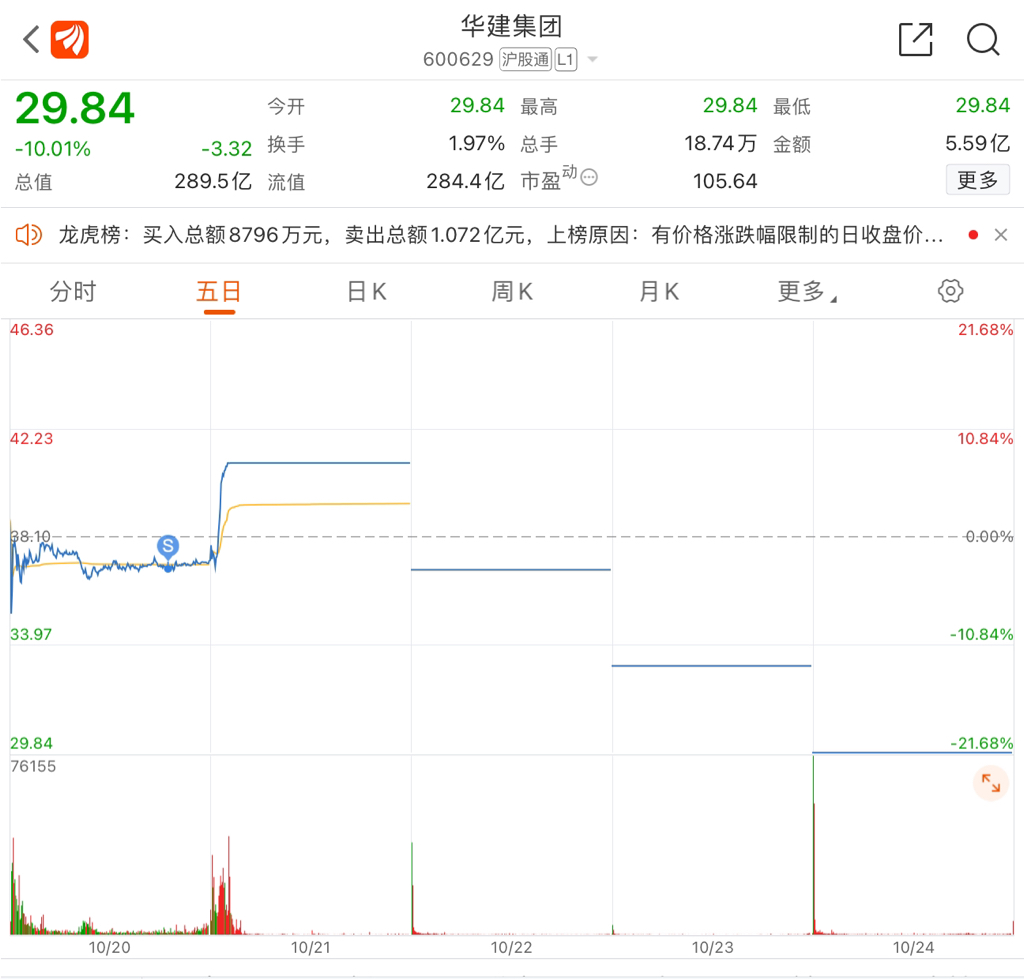This screenshot has width=1024, height=979.
Task: Select the 五日 tab
Action: (x=219, y=291)
